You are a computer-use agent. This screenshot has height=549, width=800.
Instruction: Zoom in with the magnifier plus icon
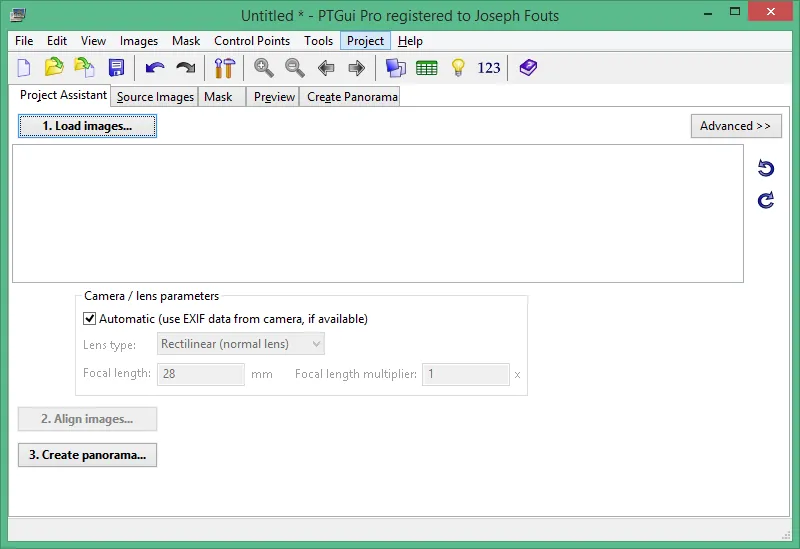pyautogui.click(x=264, y=68)
